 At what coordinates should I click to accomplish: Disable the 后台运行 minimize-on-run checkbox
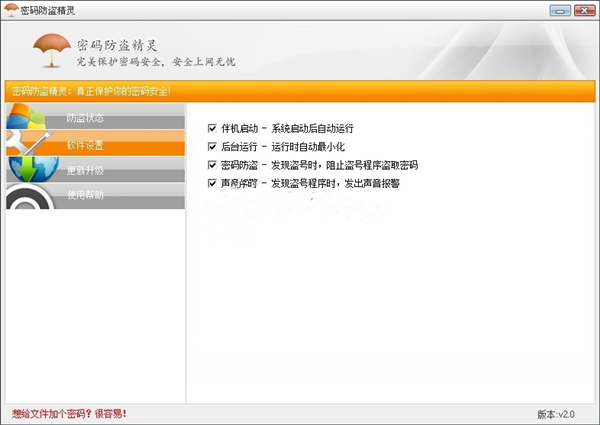point(212,147)
